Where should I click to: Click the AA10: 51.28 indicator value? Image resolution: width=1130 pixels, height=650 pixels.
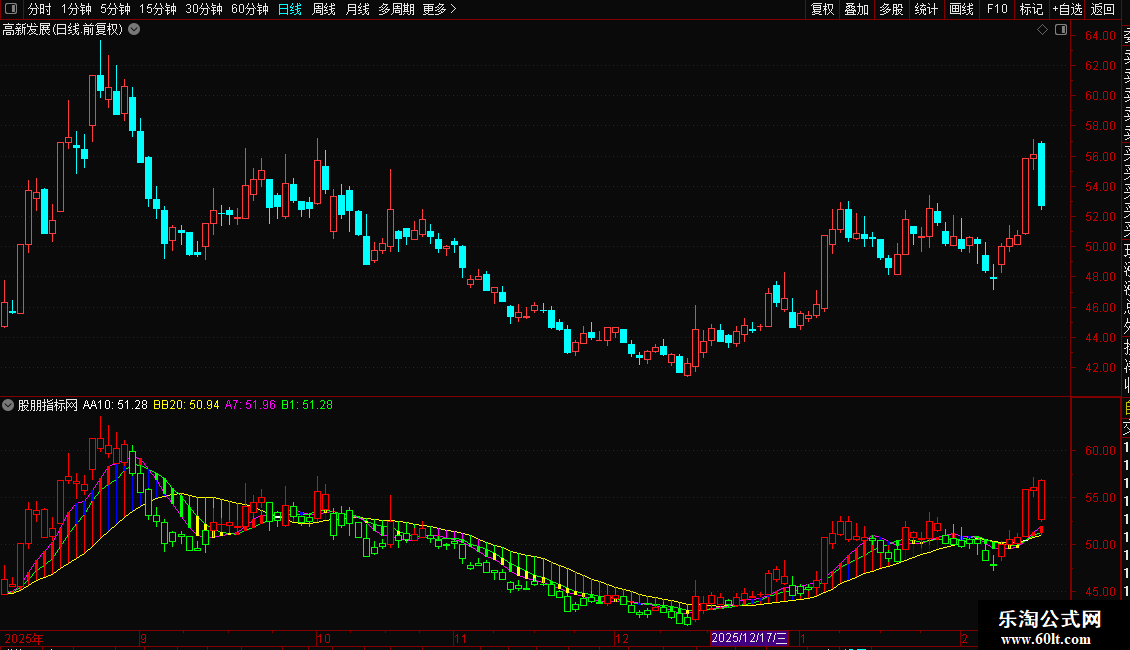115,405
